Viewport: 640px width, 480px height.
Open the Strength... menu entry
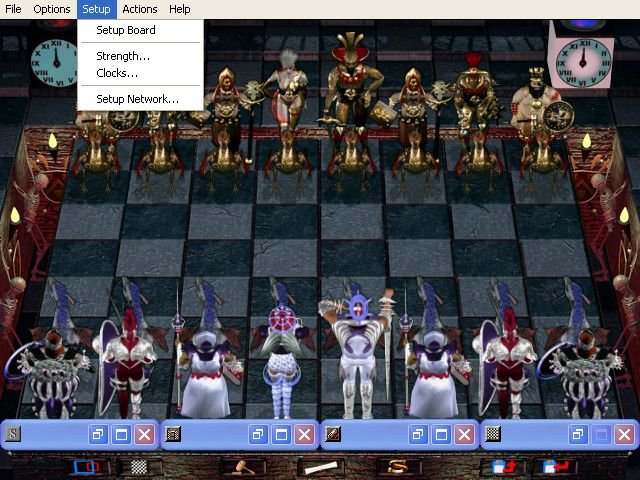122,56
